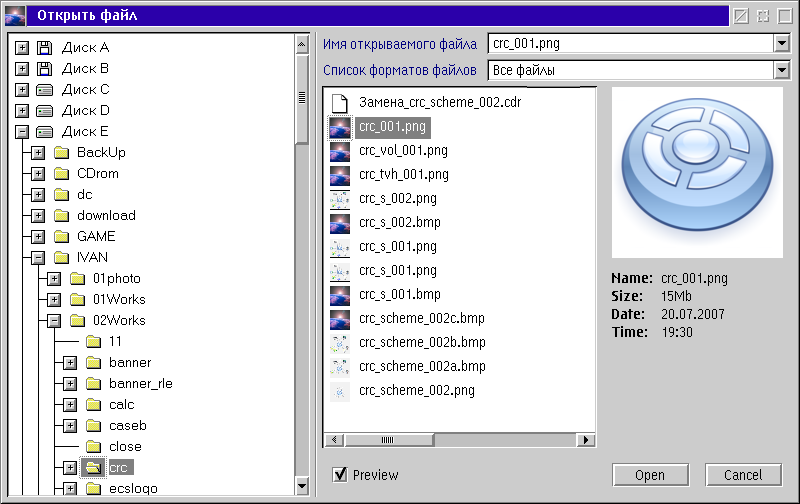Click the open crc folder icon
The image size is (800, 504).
pyautogui.click(x=92, y=467)
